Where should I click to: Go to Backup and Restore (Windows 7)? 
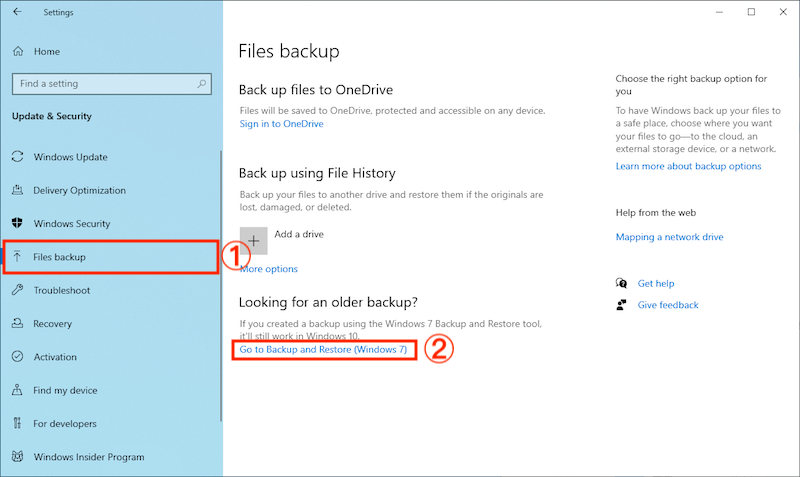[x=323, y=350]
